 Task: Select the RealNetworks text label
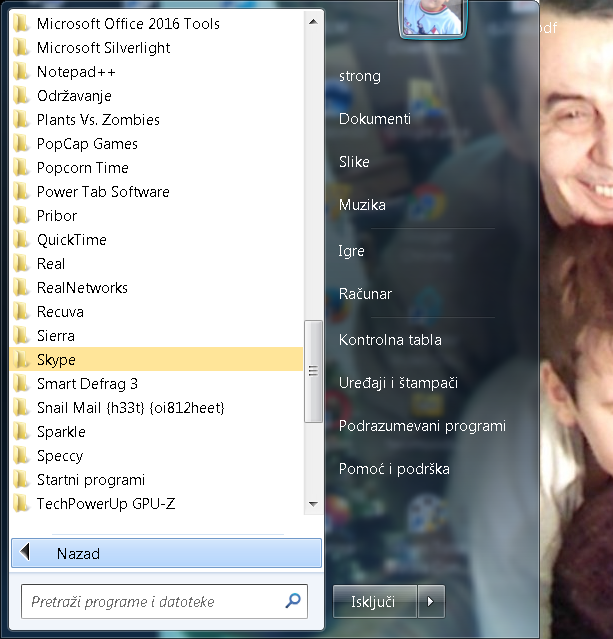pyautogui.click(x=82, y=288)
